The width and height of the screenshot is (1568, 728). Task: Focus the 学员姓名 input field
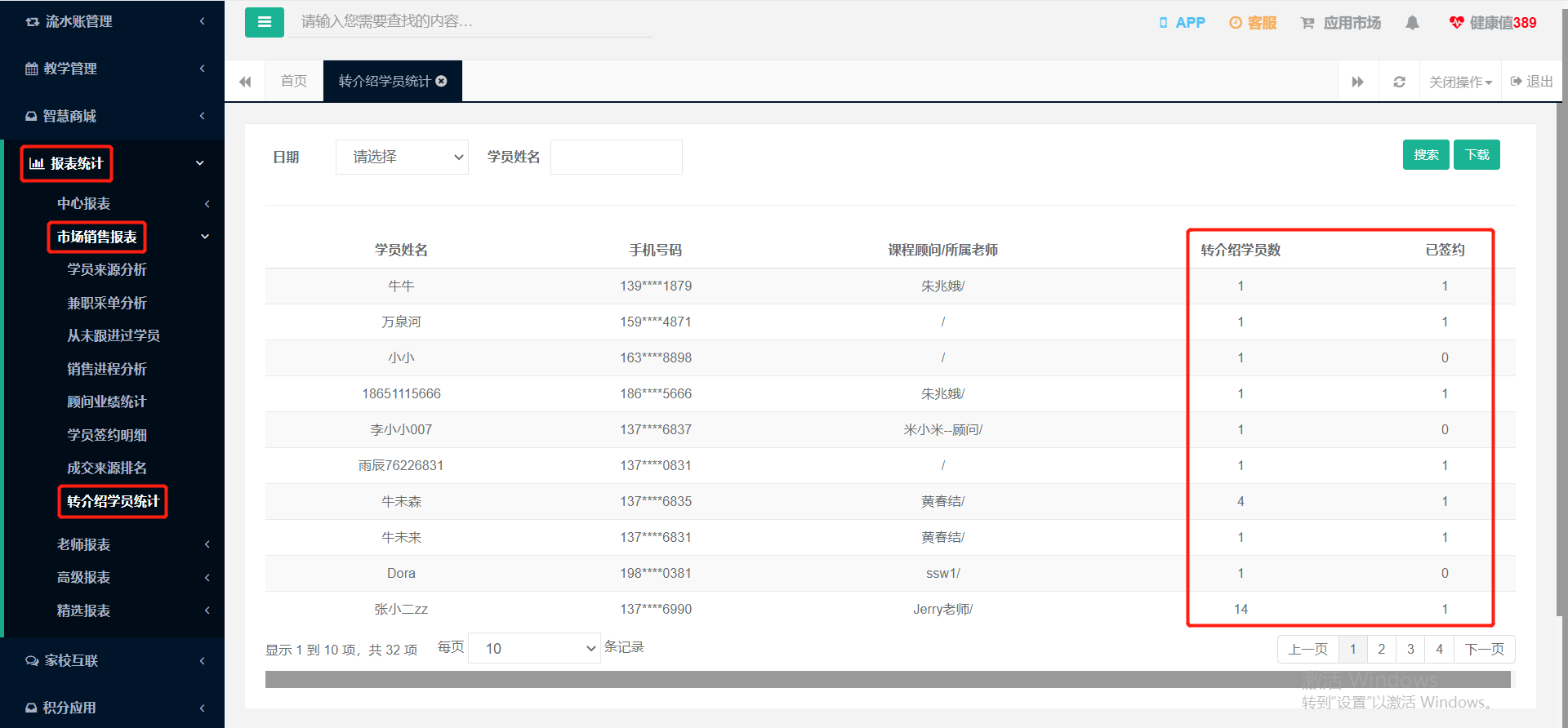617,157
